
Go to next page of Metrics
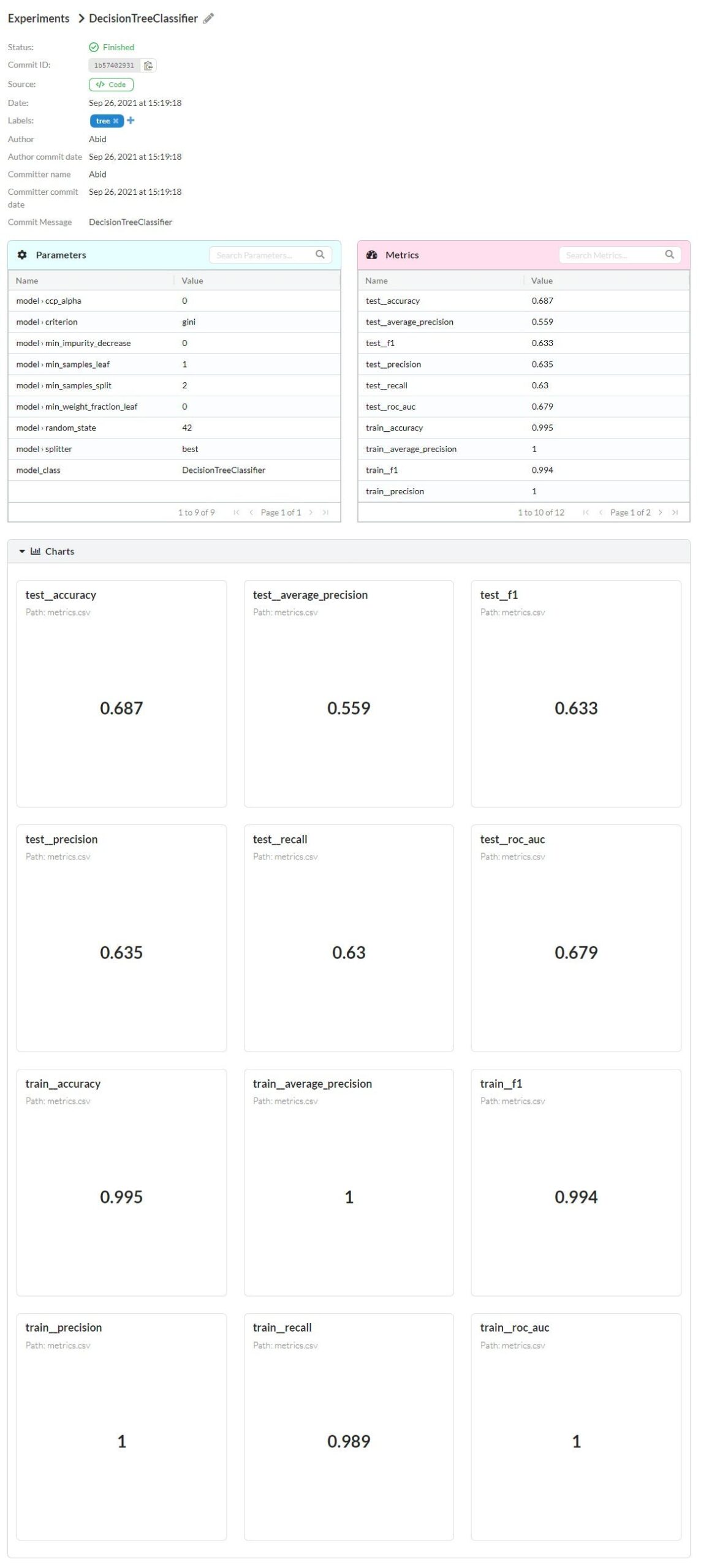tap(660, 513)
